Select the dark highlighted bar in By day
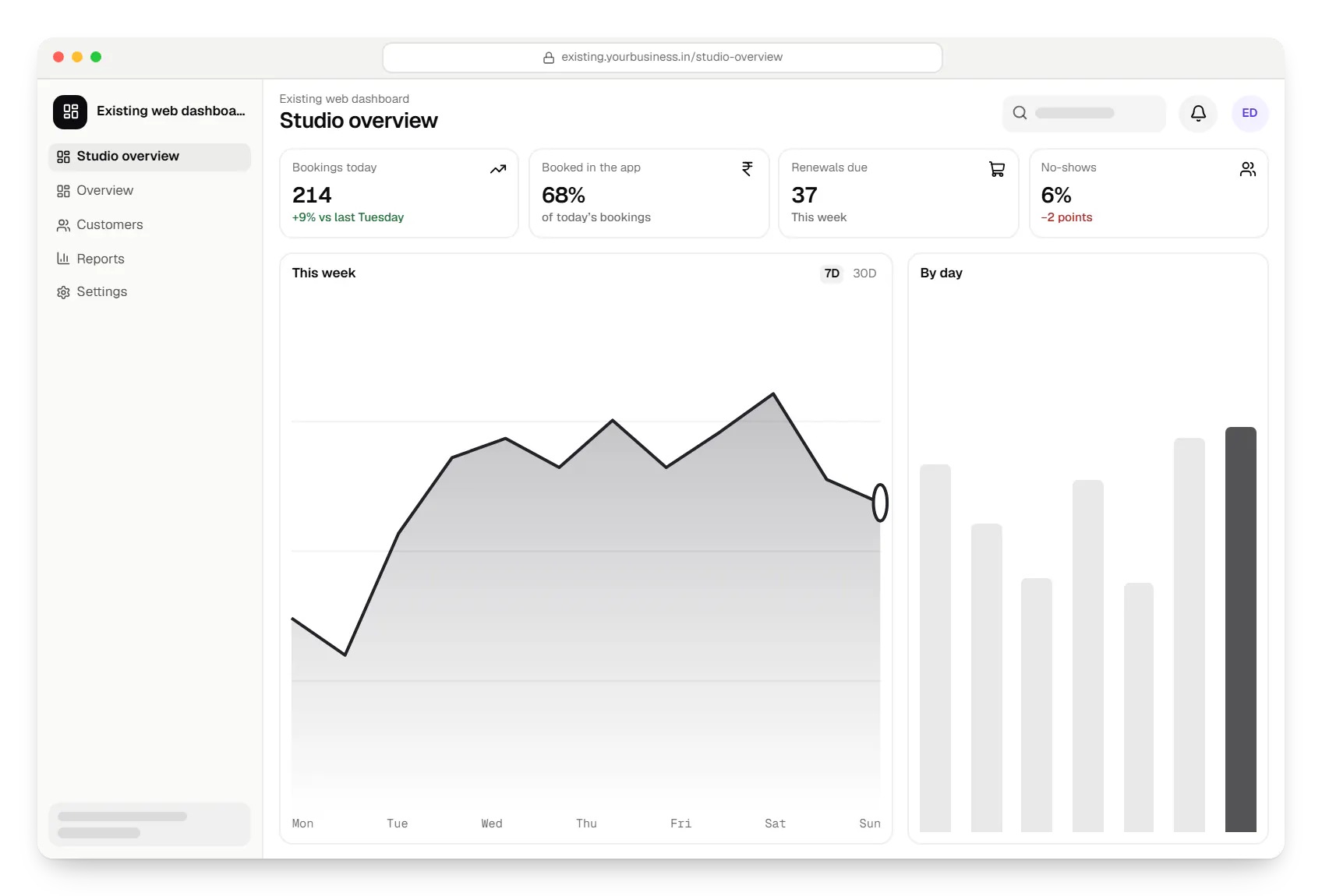 [1240, 630]
